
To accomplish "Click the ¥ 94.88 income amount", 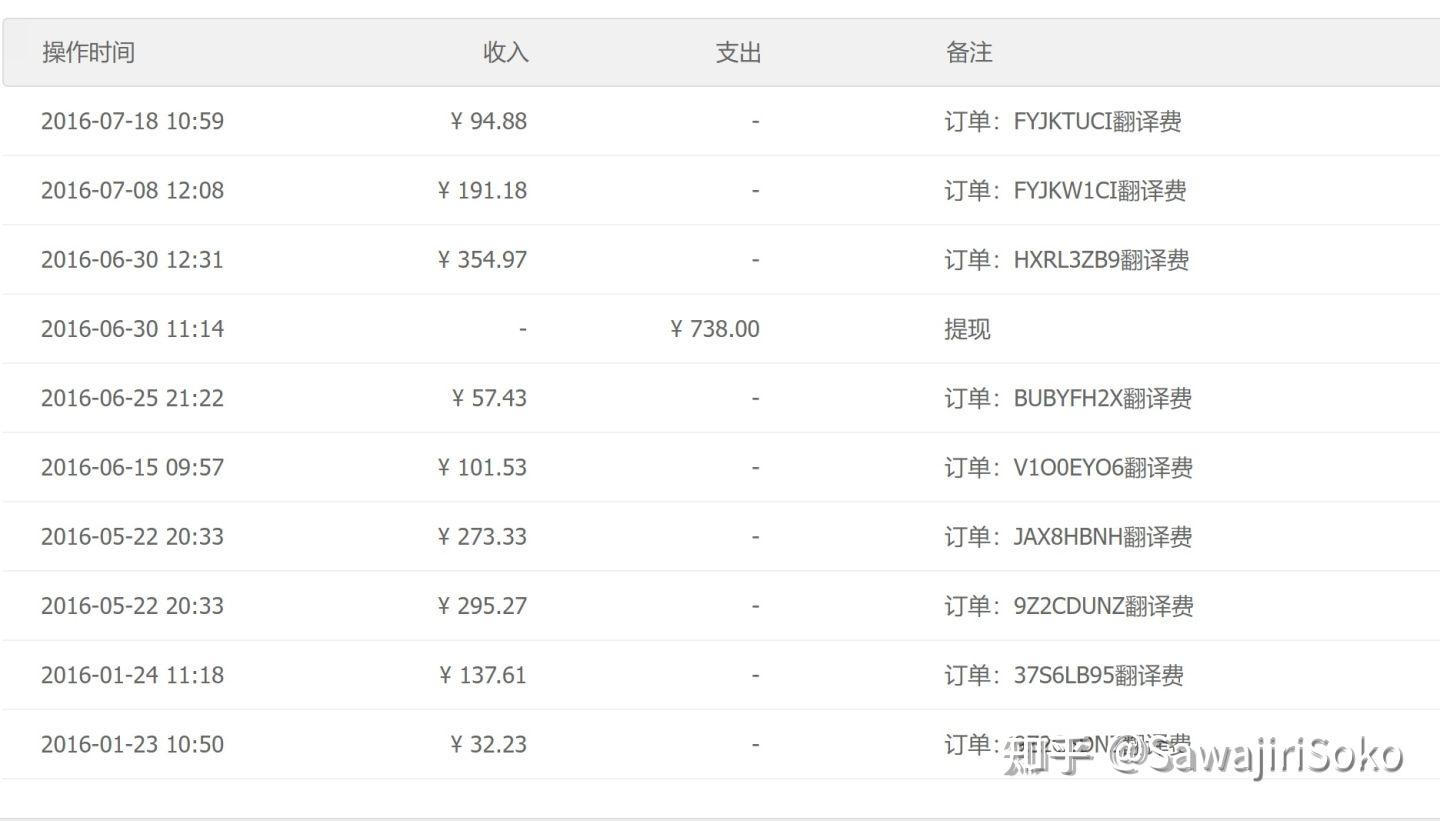I will click(x=489, y=122).
